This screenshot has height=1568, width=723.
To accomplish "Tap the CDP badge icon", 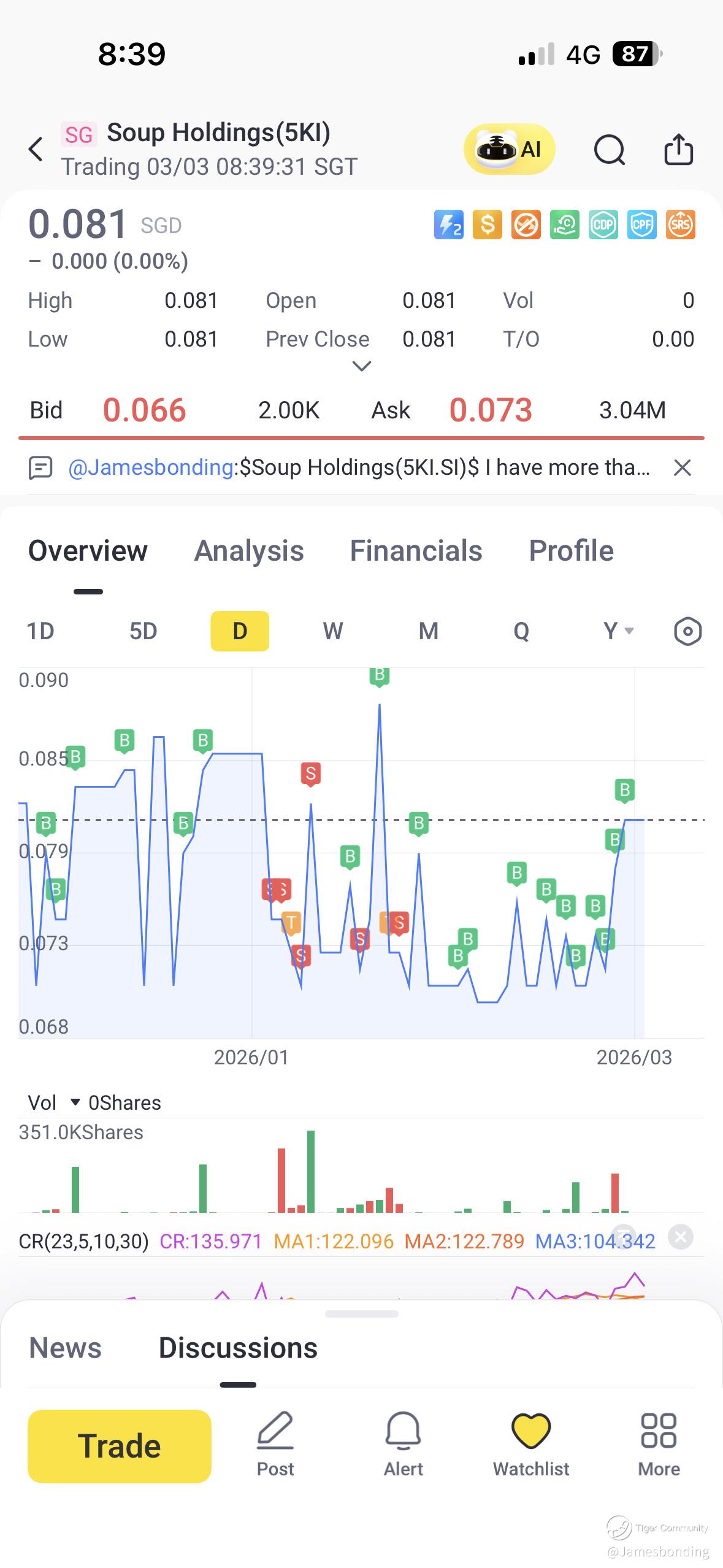I will click(603, 225).
